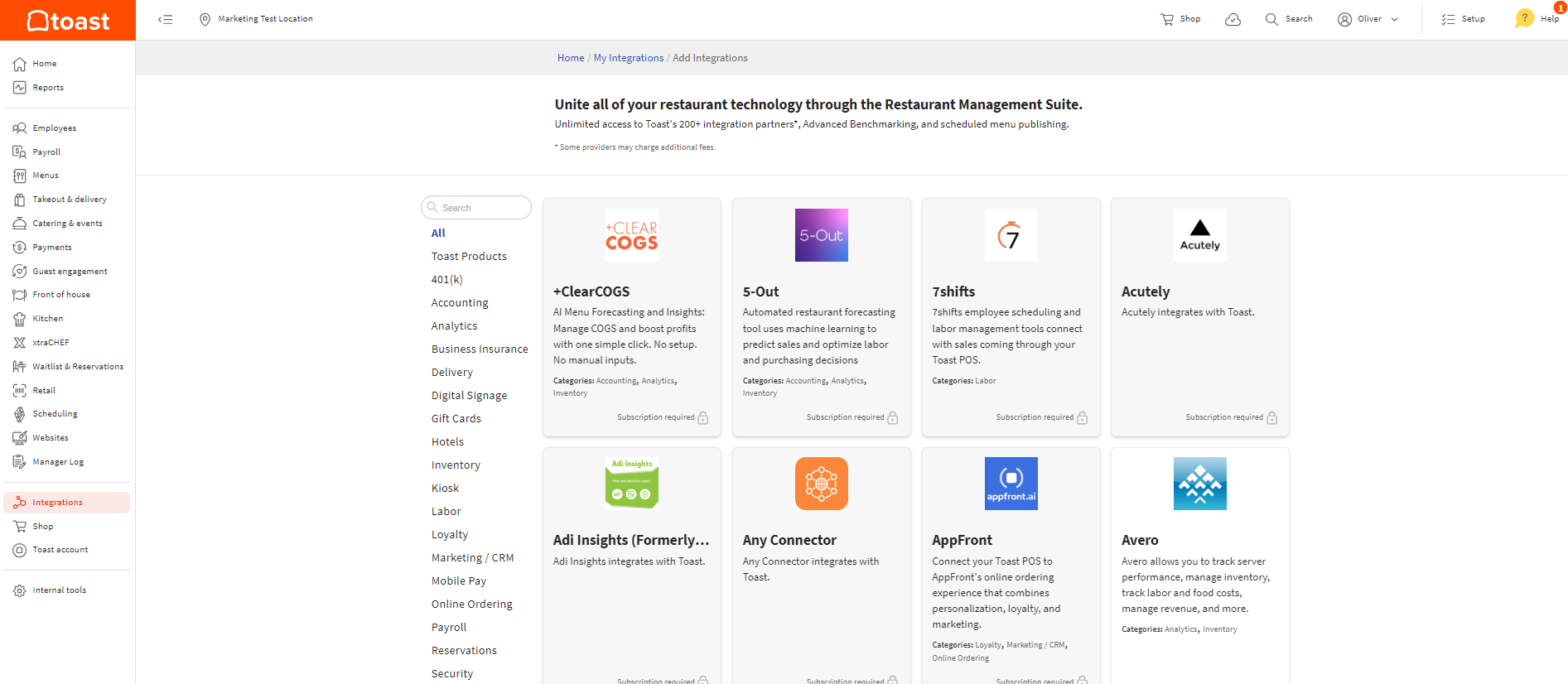Image resolution: width=1568 pixels, height=684 pixels.
Task: Click the My Integrations breadcrumb link
Action: tap(628, 58)
